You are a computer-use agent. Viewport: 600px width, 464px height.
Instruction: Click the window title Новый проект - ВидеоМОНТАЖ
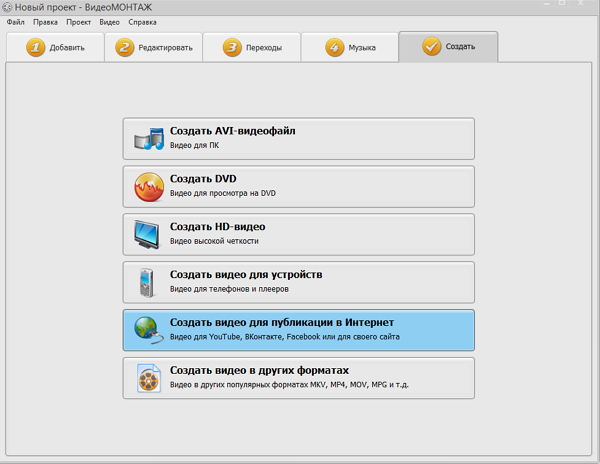tap(83, 7)
